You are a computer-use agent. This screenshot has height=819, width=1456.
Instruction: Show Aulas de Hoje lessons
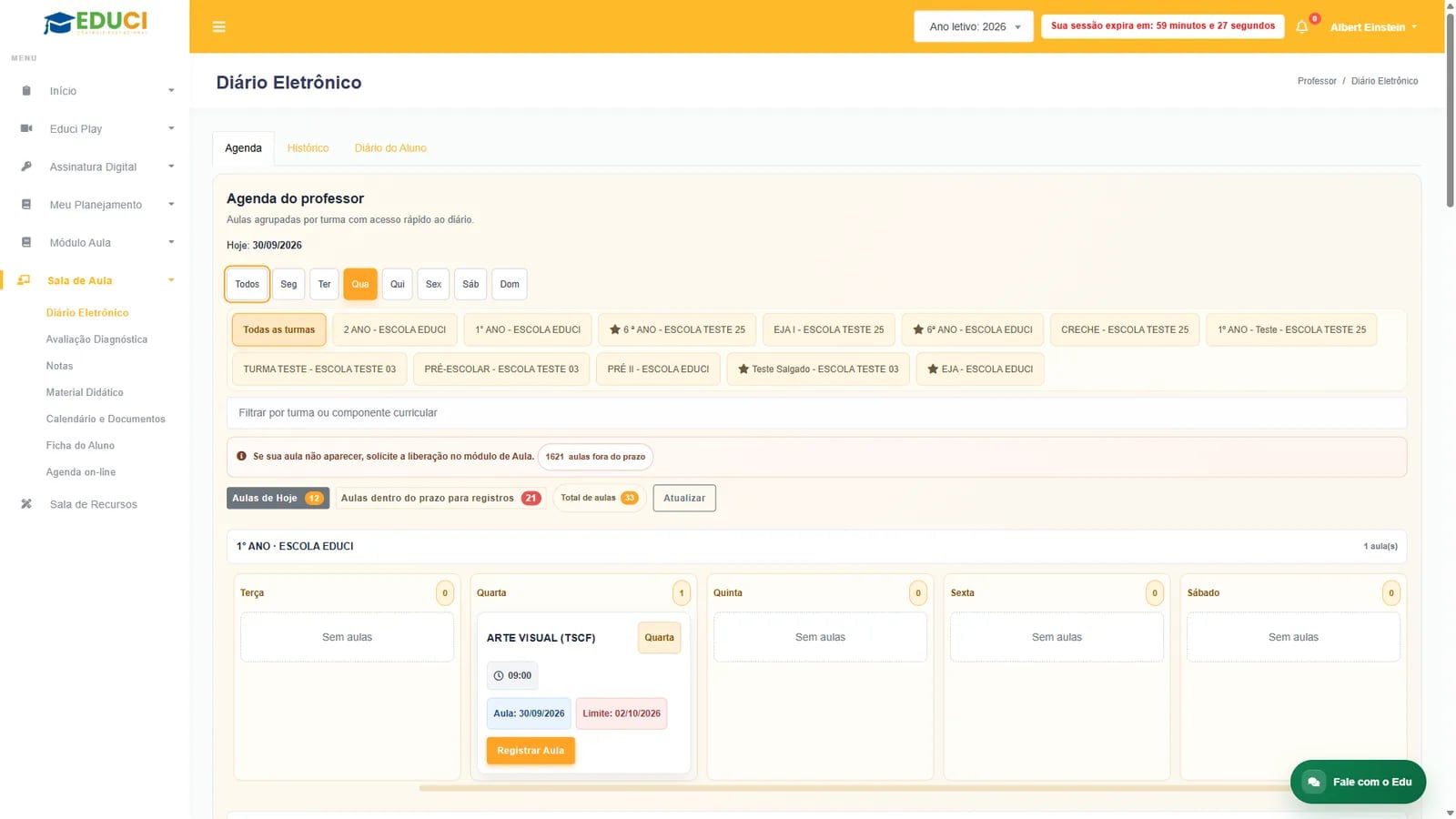point(278,498)
